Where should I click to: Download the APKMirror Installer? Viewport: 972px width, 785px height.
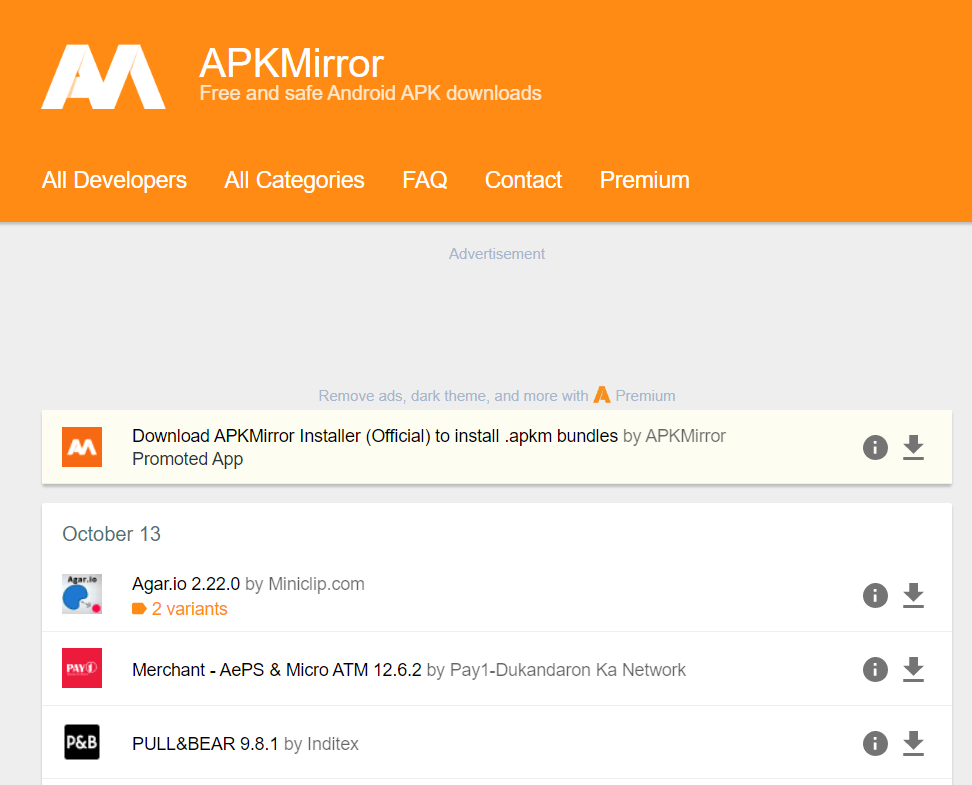tap(913, 447)
